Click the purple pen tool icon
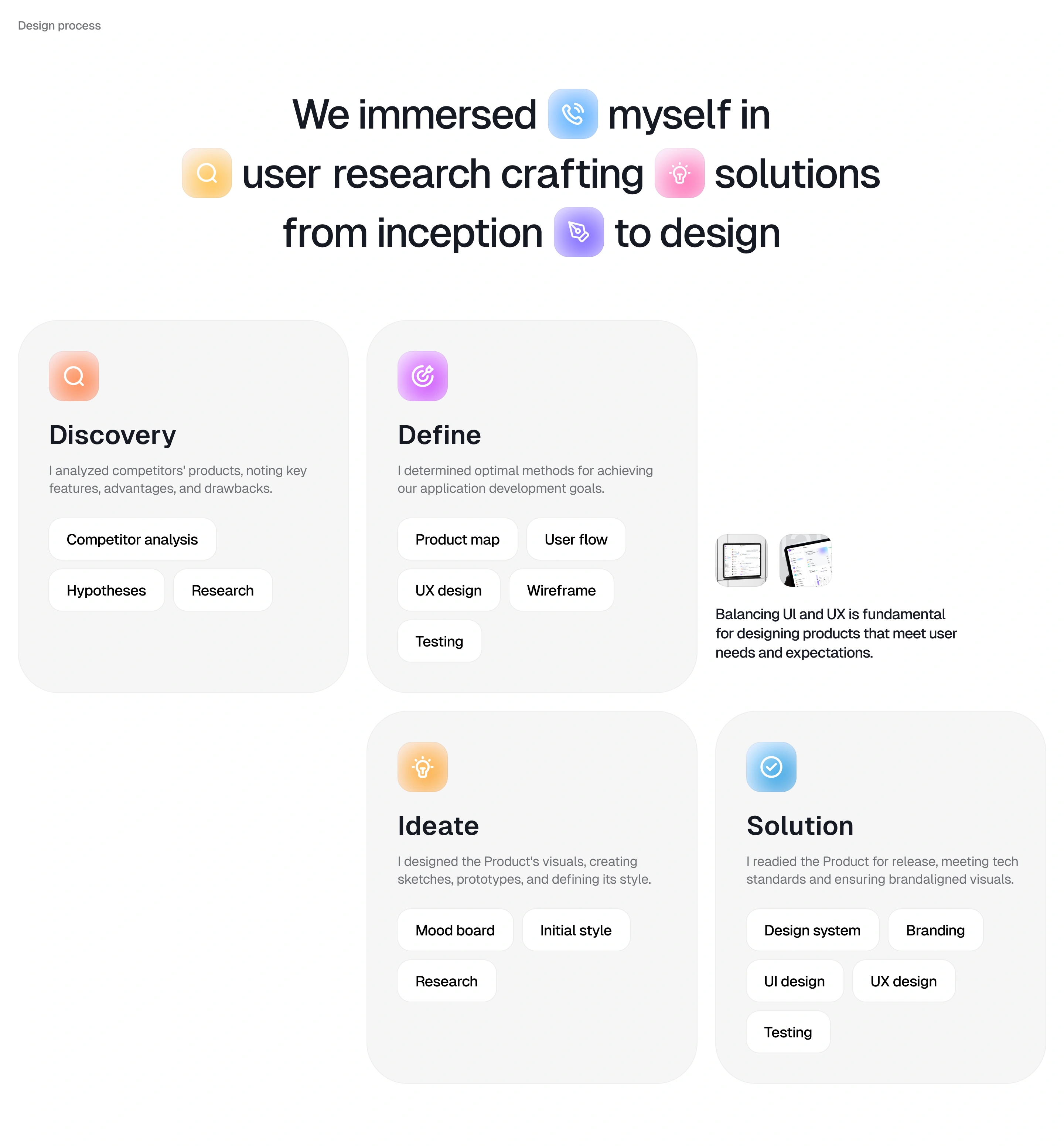Viewport: 1064px width, 1146px height. point(579,232)
